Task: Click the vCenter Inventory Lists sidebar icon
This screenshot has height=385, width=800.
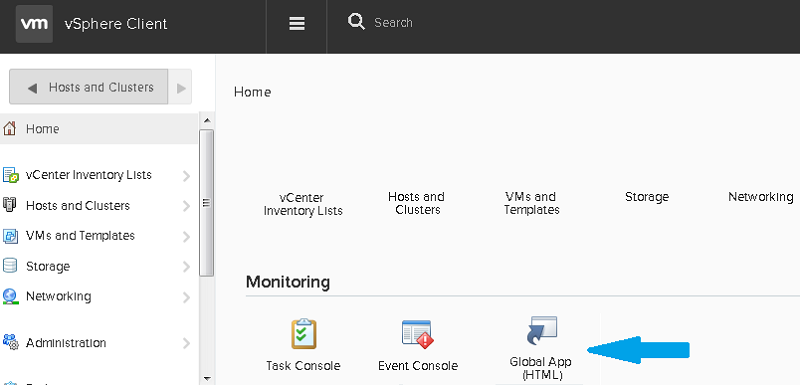Action: [10, 175]
